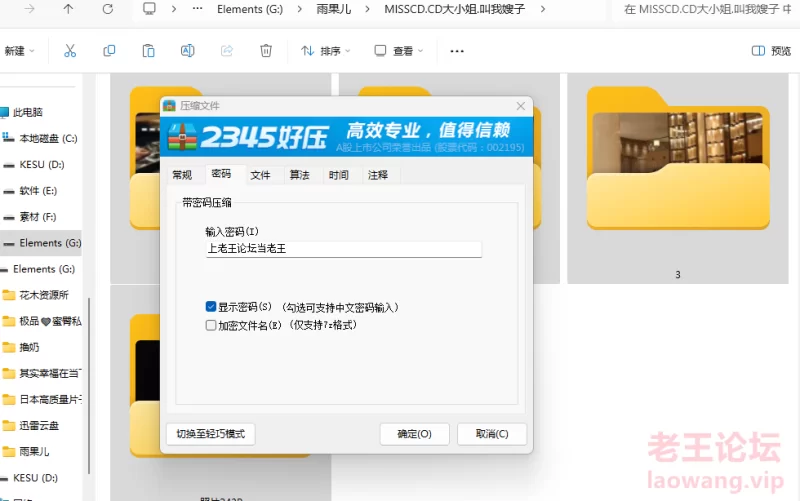Image resolution: width=800 pixels, height=501 pixels.
Task: Check 加密文件名 checkbox
Action: 211,325
